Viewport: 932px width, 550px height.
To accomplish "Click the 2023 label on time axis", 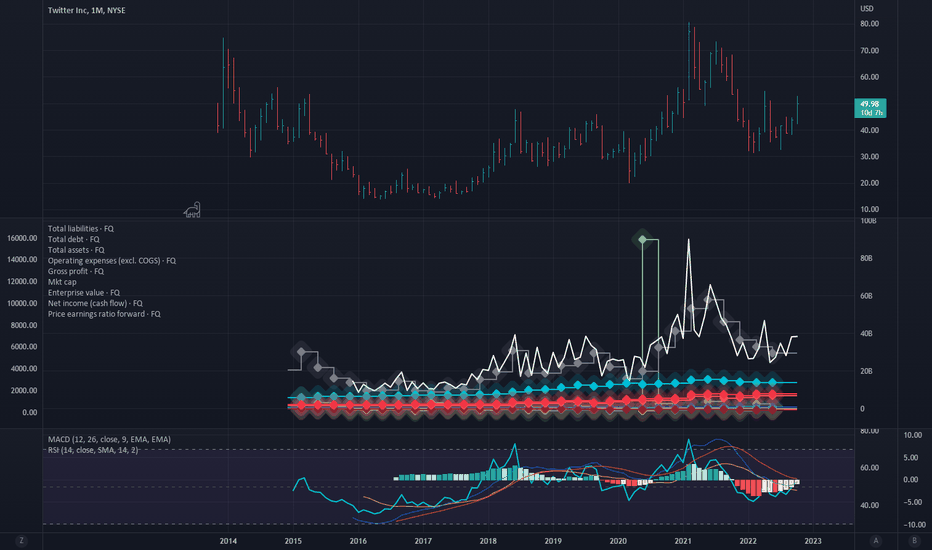I will click(813, 541).
